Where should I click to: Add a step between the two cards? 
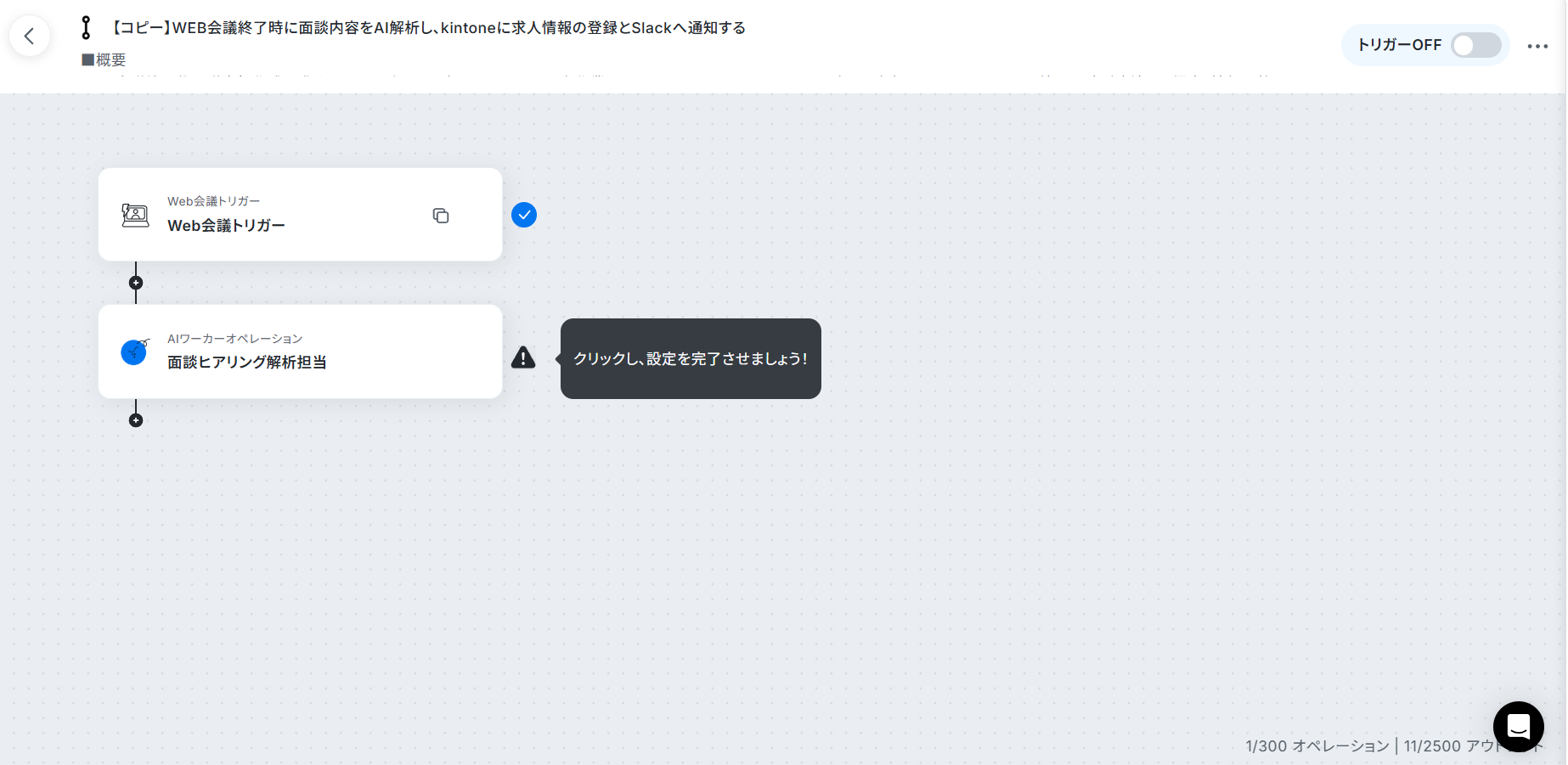tap(136, 283)
